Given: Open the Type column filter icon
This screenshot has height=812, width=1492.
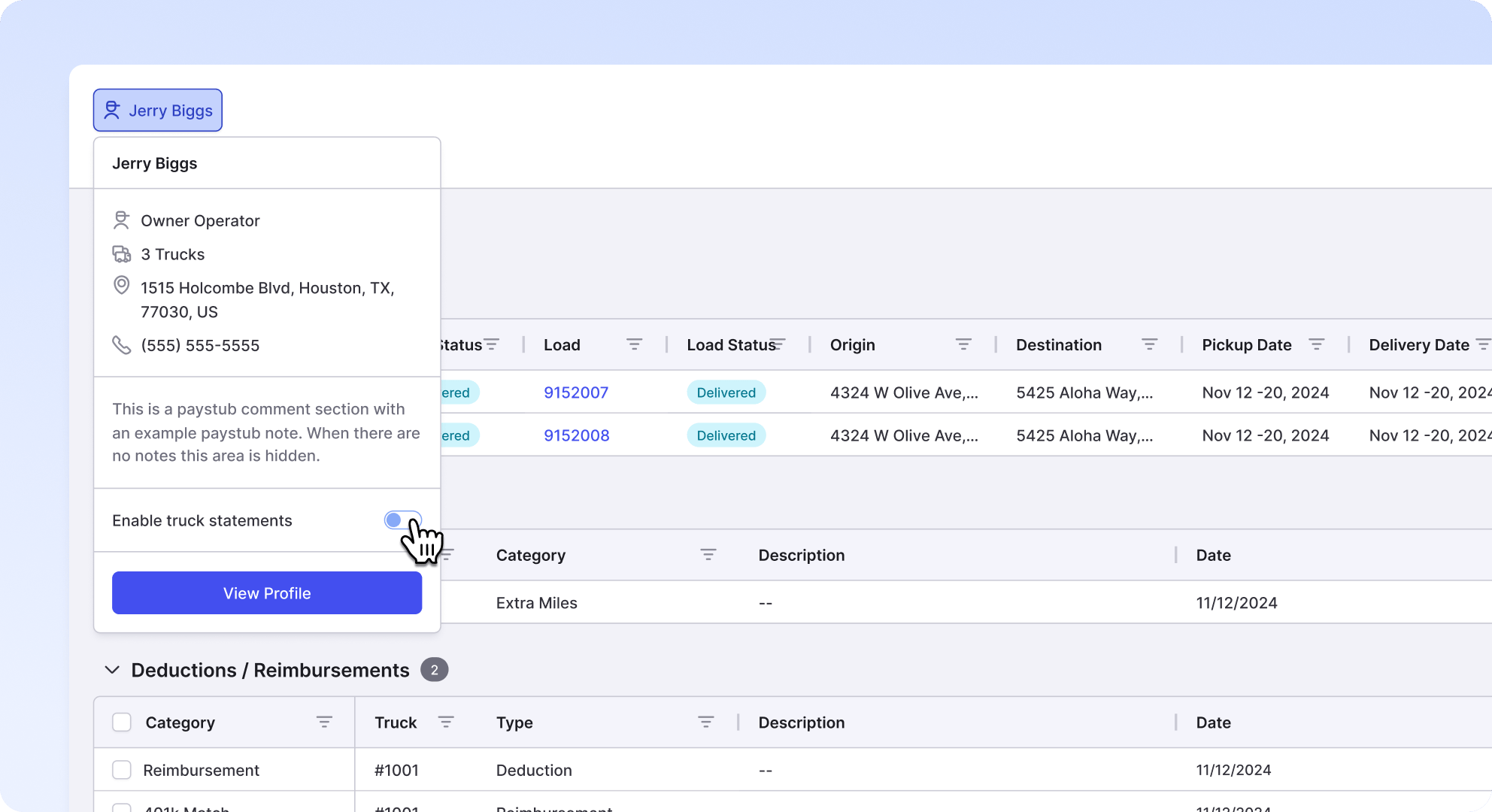Looking at the screenshot, I should point(705,722).
